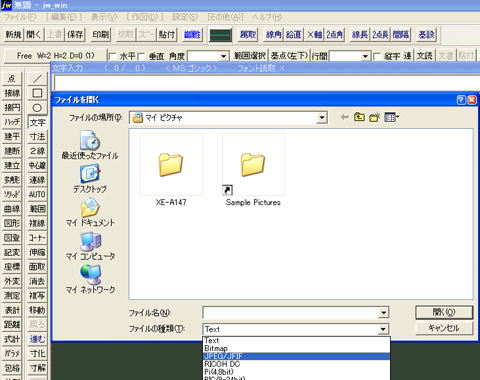Activate the 寸法 dimension tool
This screenshot has width=480, height=380.
pyautogui.click(x=37, y=137)
